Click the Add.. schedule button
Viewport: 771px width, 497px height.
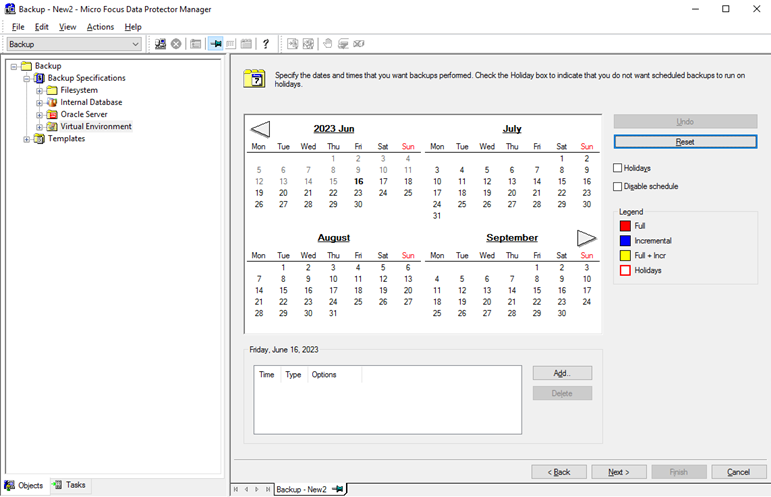coord(562,373)
